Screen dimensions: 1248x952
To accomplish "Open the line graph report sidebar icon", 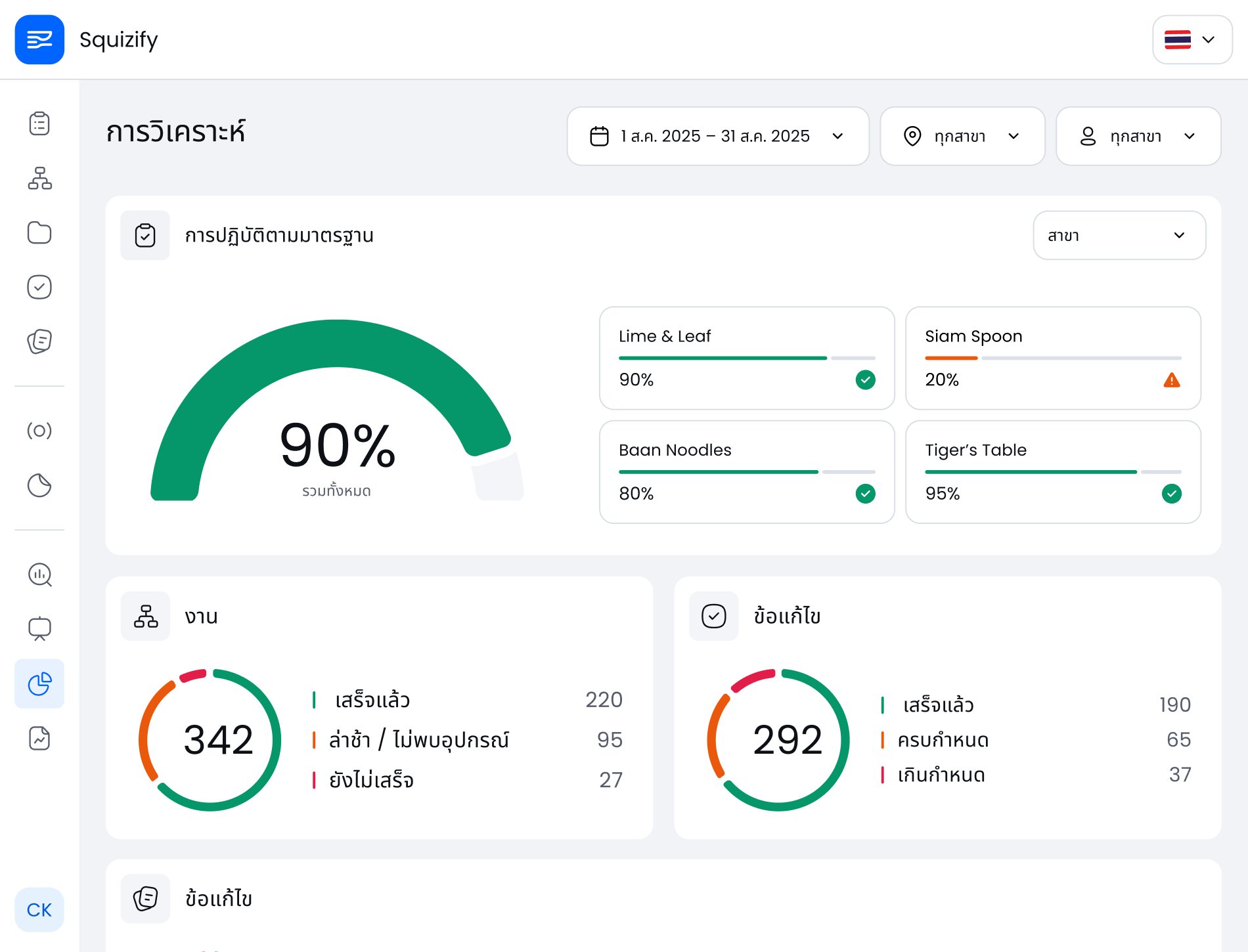I will coord(39,739).
